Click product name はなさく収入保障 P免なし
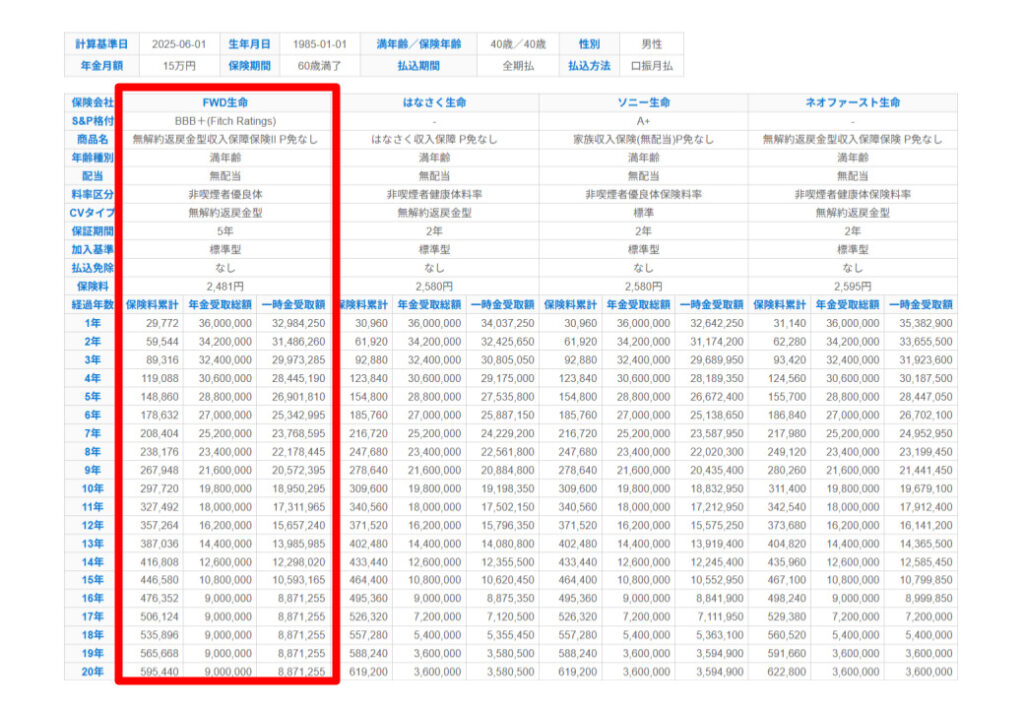This screenshot has height=709, width=1024. coord(434,139)
